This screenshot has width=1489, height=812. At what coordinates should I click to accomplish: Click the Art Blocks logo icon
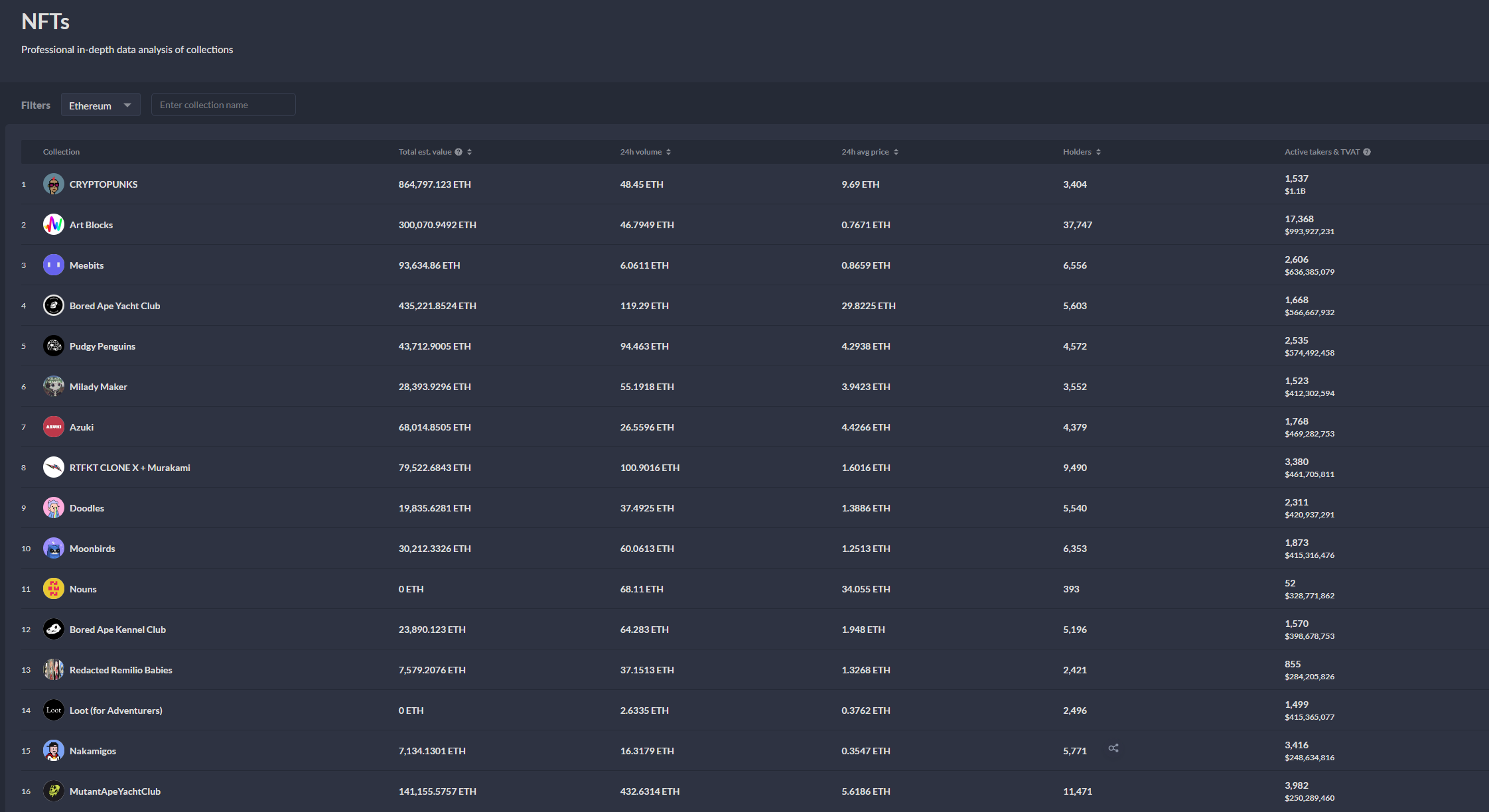click(54, 225)
